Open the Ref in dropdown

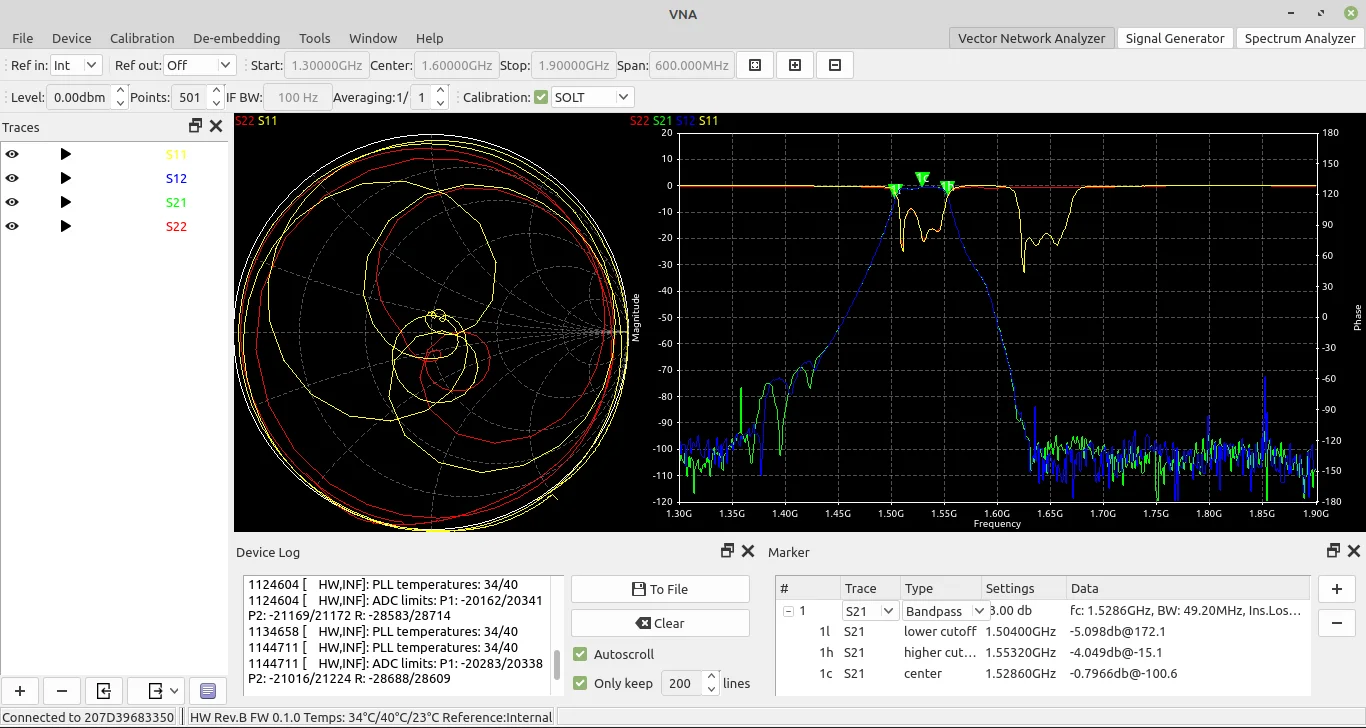tap(77, 65)
